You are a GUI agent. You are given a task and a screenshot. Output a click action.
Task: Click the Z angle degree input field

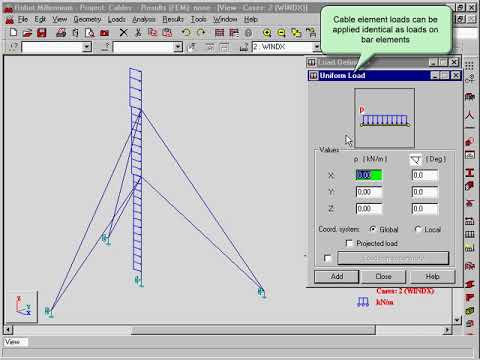[x=425, y=209]
